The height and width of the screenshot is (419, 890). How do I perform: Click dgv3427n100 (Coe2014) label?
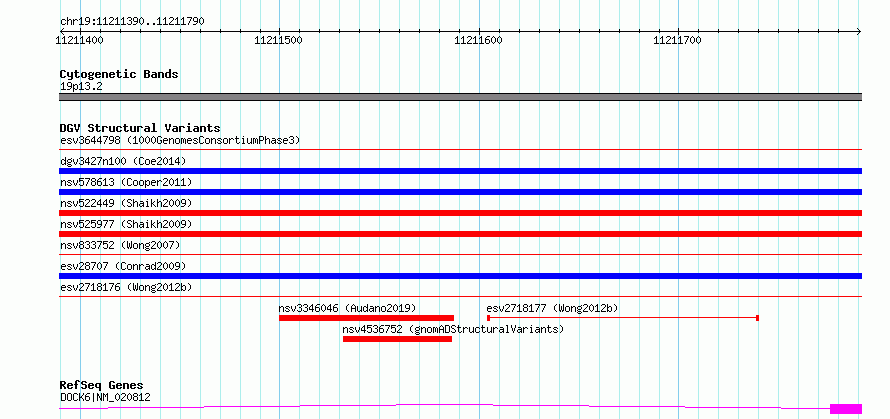click(123, 161)
